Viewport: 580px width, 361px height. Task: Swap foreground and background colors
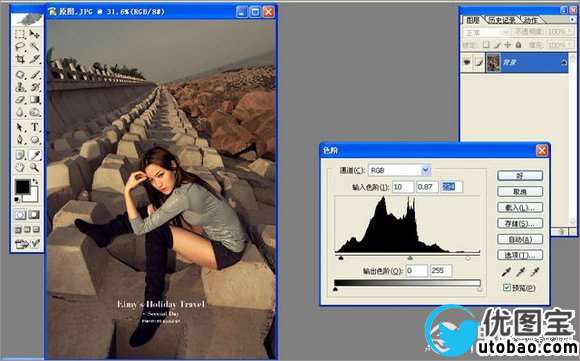[35, 181]
